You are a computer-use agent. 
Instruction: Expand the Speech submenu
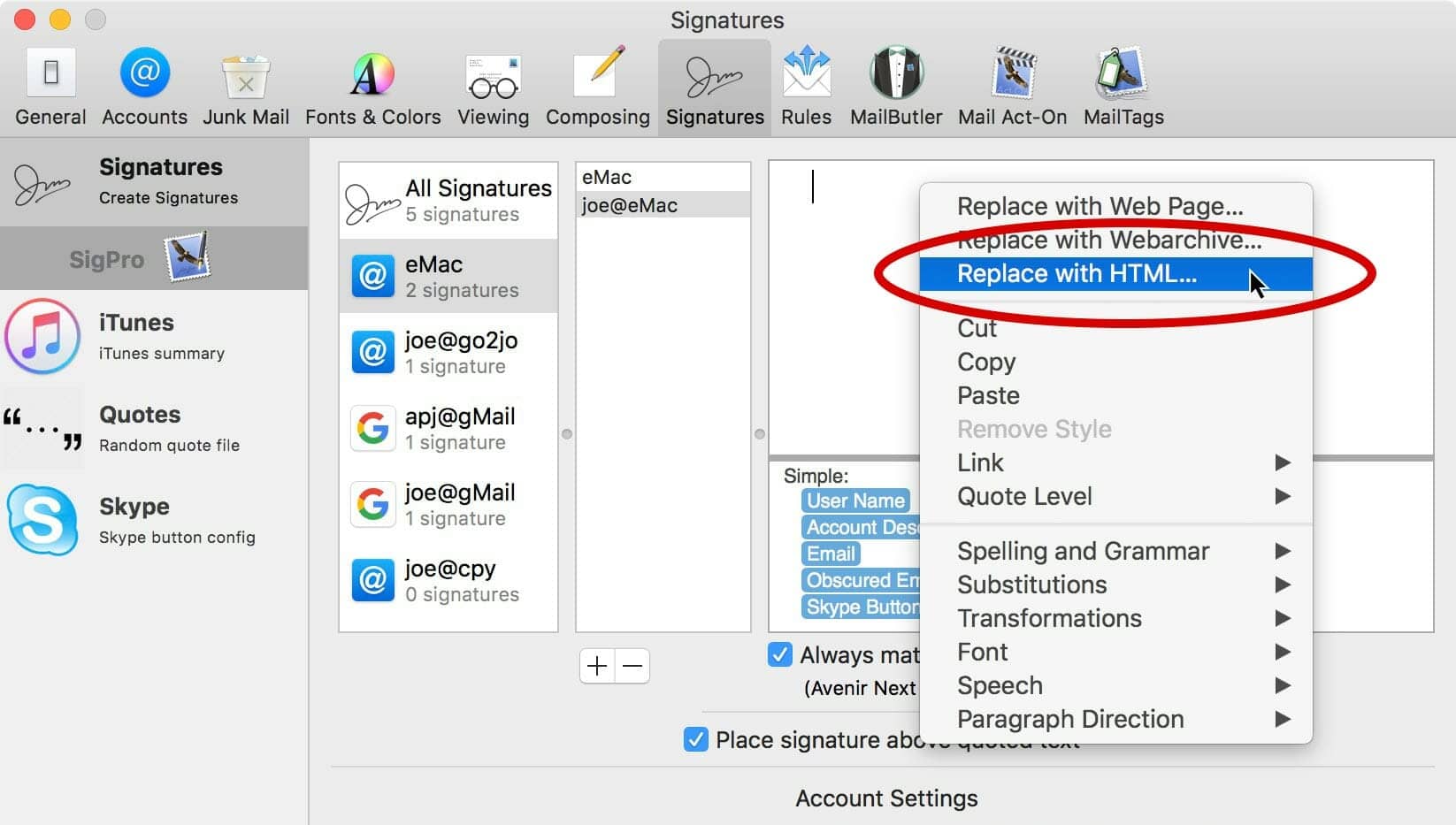point(1115,685)
